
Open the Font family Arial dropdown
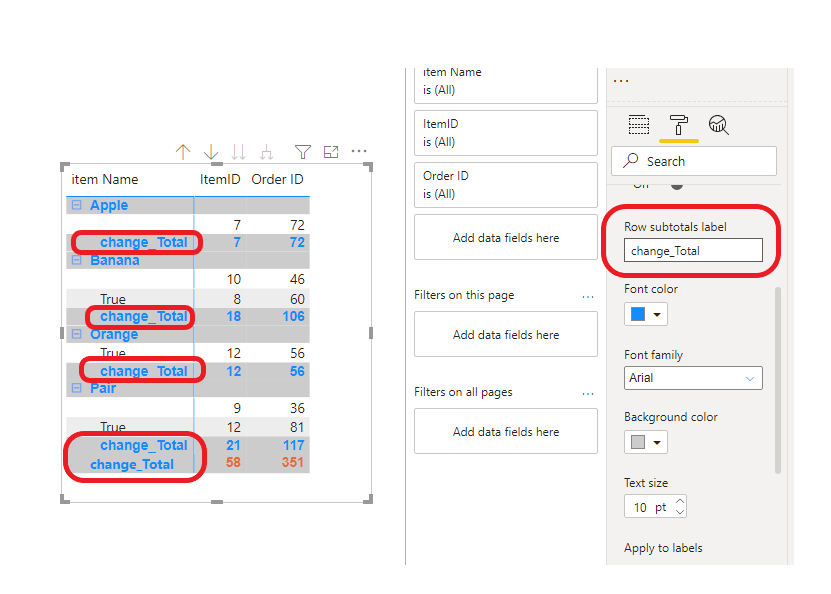click(693, 378)
